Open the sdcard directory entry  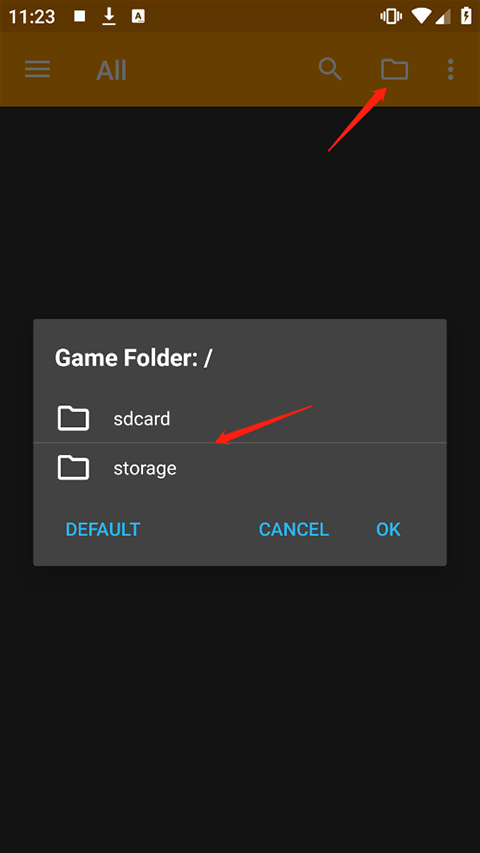pos(240,418)
